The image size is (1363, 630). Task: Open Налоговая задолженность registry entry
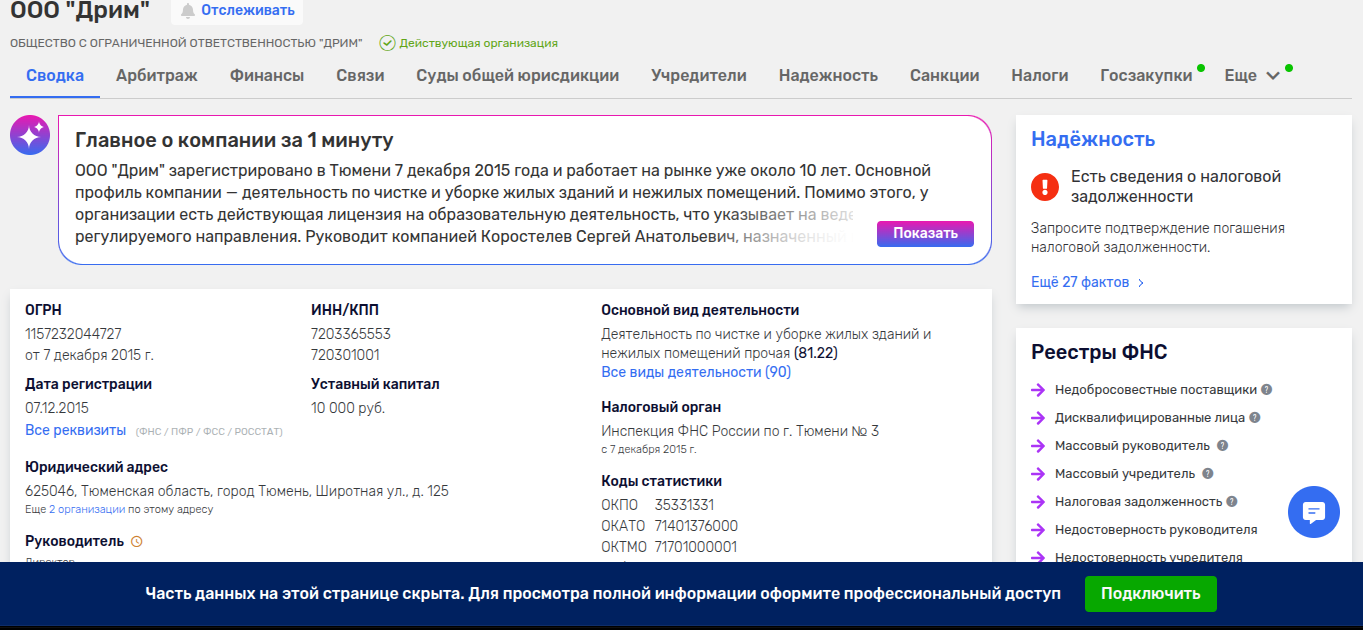pos(1139,502)
